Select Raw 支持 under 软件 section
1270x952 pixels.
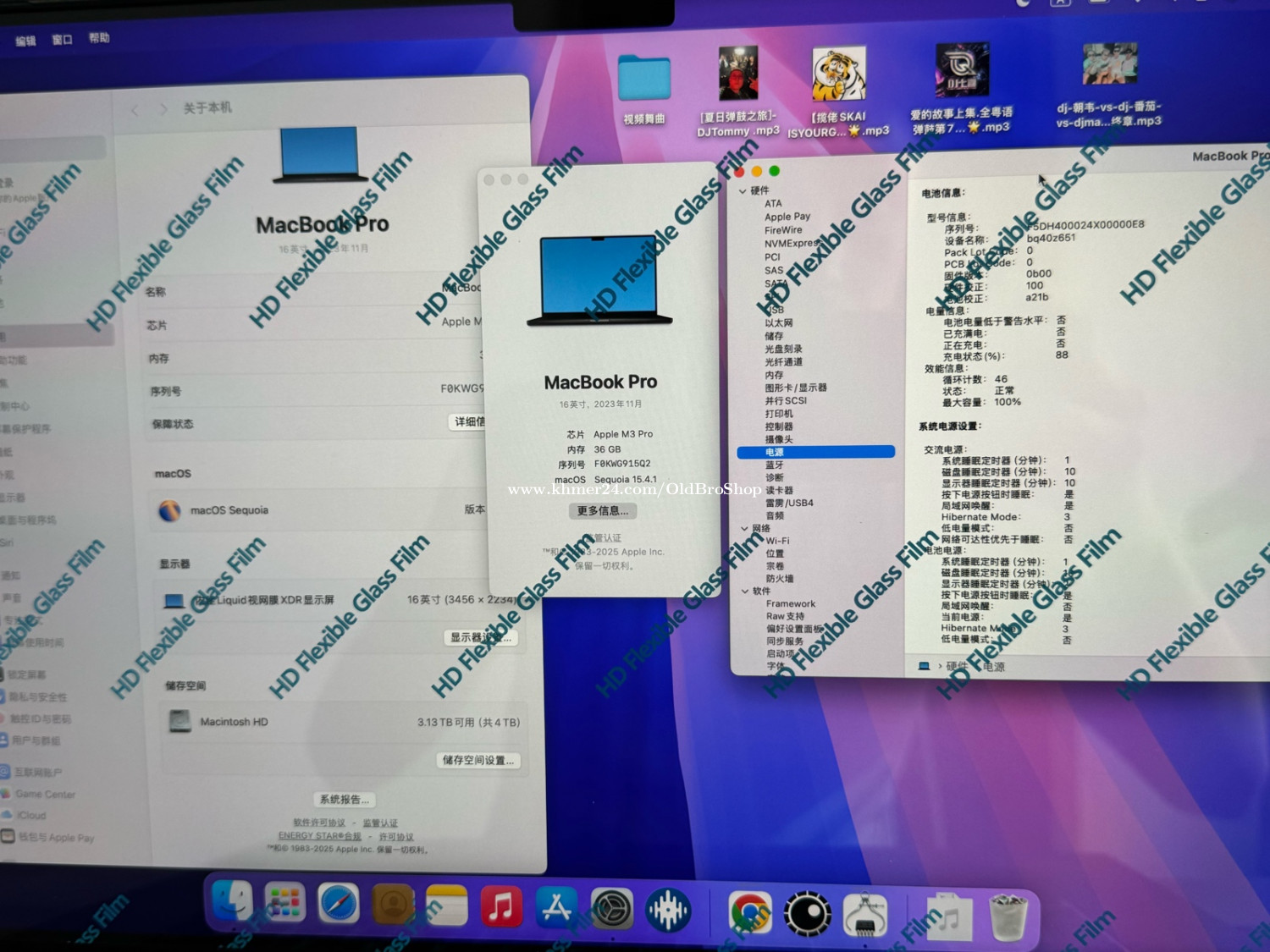(786, 616)
